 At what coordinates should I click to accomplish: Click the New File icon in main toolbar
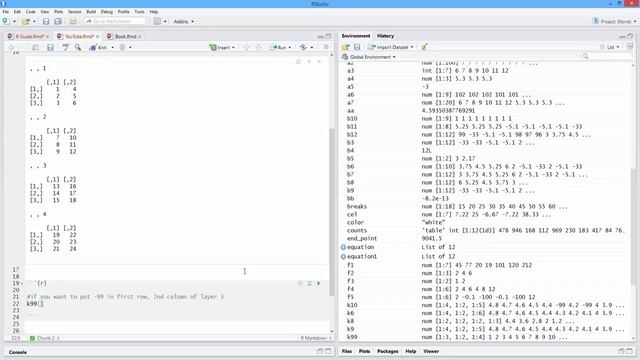pyautogui.click(x=5, y=21)
